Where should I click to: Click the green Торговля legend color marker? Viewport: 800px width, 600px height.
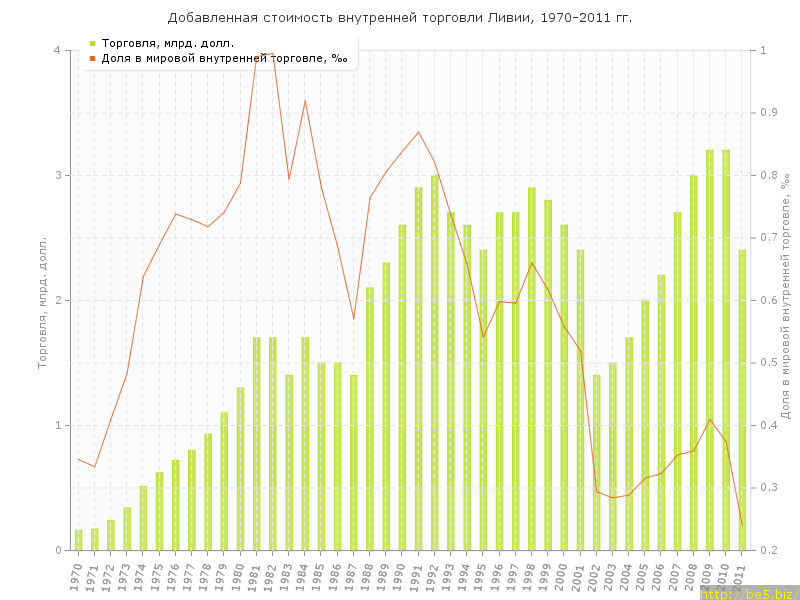(x=92, y=43)
